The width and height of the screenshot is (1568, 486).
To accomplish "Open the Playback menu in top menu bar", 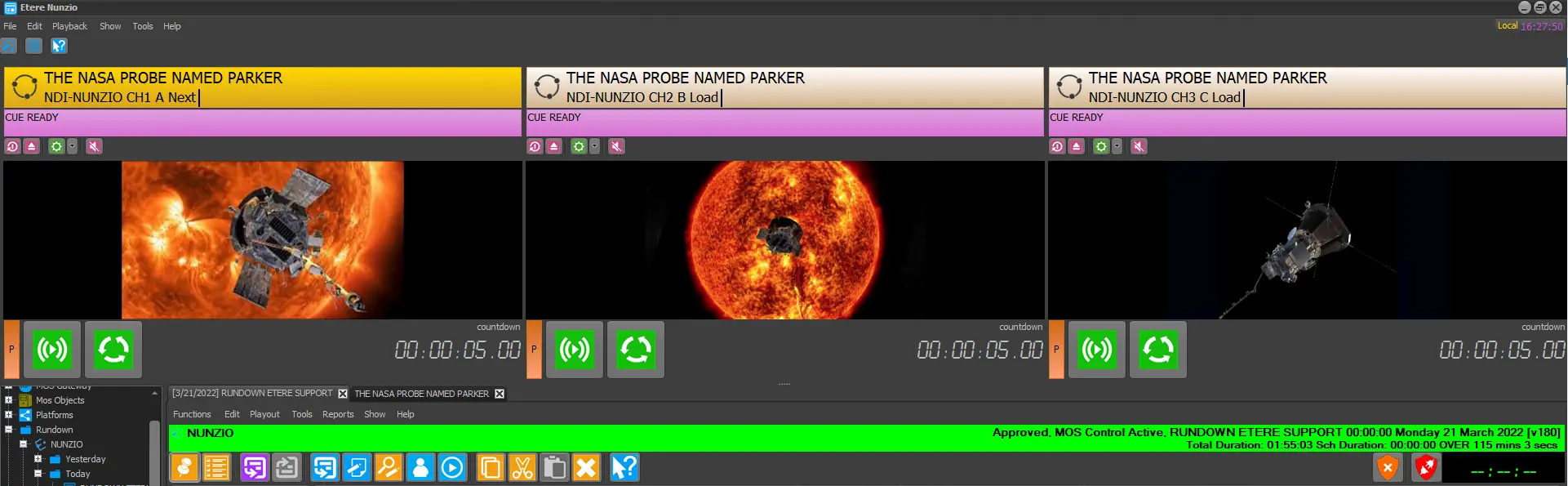I will (x=69, y=26).
